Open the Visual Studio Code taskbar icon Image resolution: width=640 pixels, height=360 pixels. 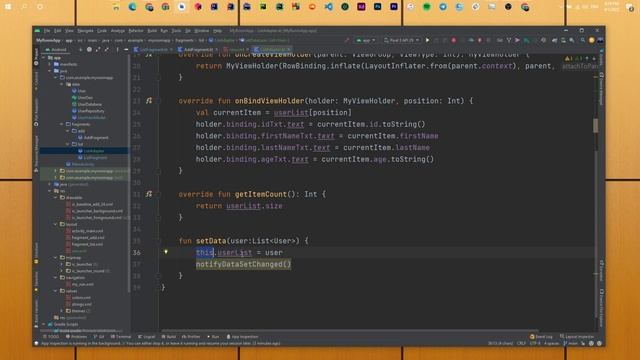click(x=329, y=7)
